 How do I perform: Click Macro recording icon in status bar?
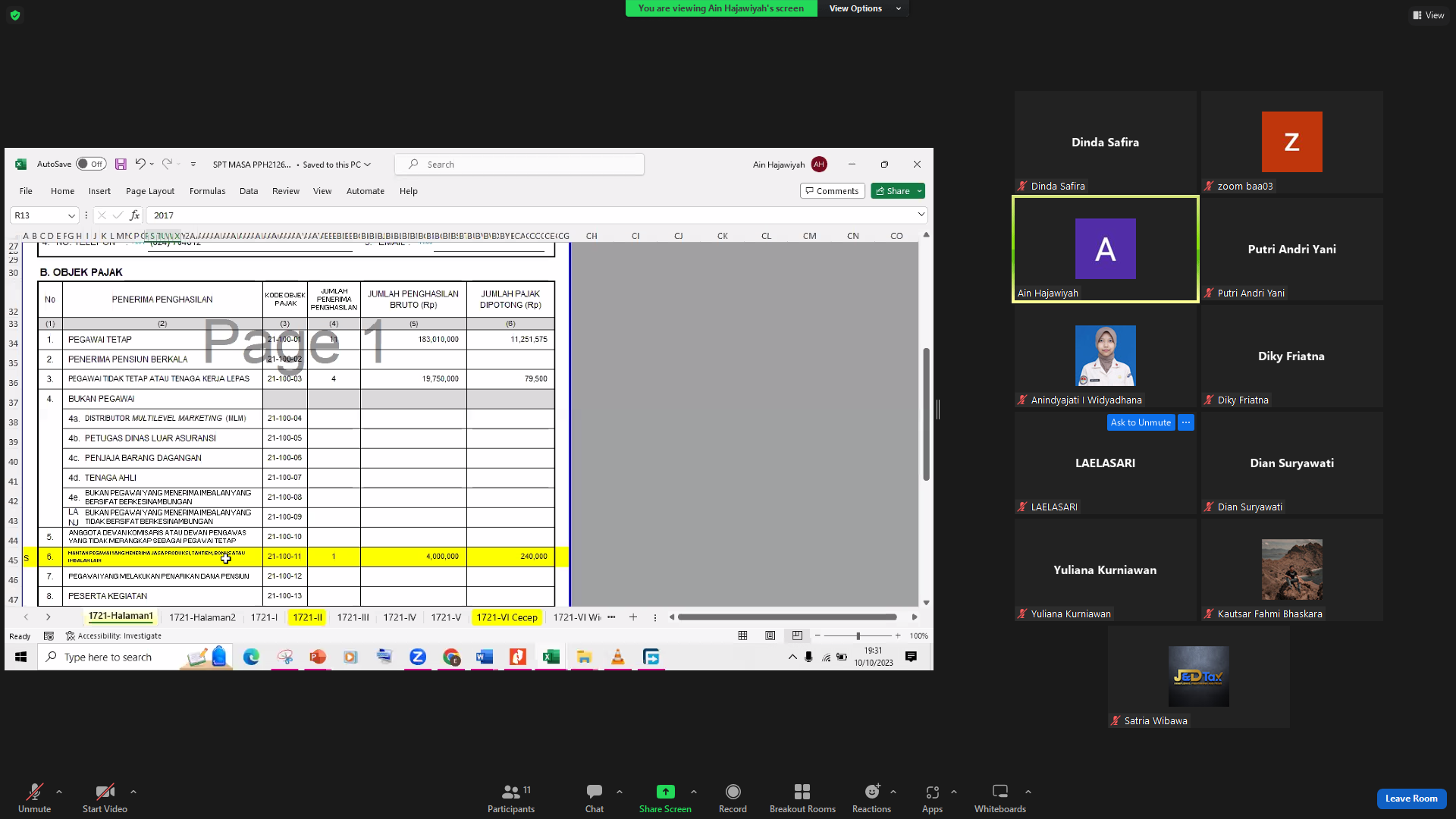(x=49, y=636)
